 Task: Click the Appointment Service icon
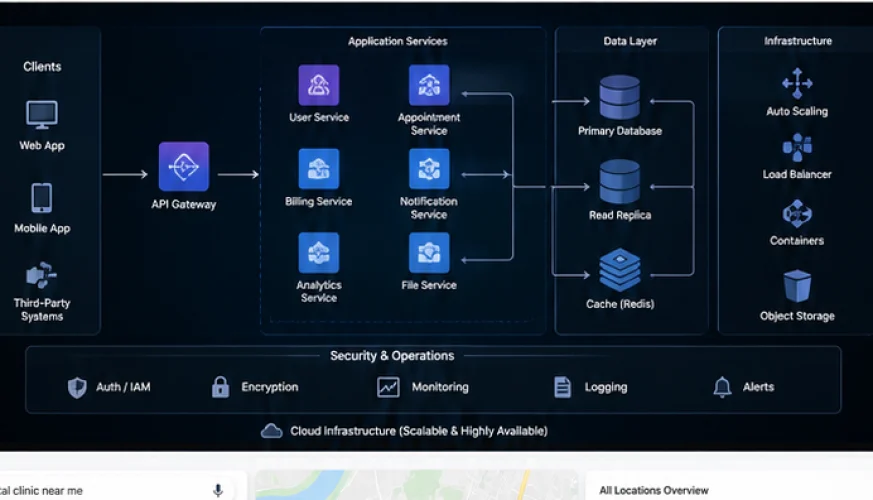click(x=429, y=85)
